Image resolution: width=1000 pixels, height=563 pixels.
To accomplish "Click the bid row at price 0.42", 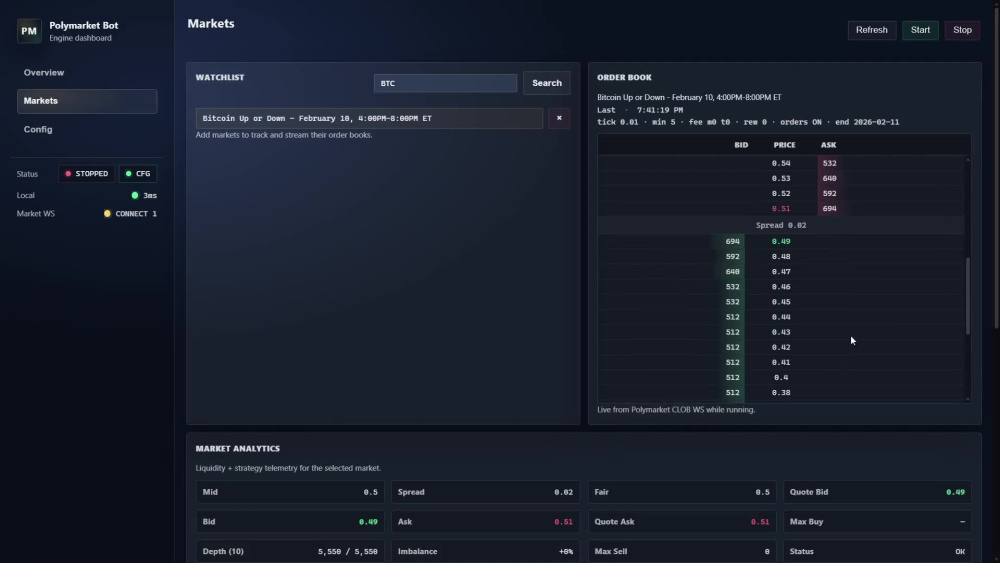I will 781,347.
